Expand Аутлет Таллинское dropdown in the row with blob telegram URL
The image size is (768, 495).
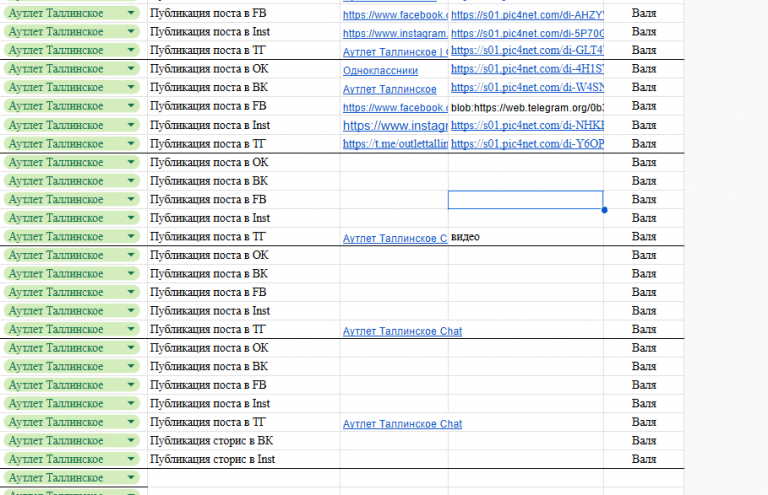[x=131, y=105]
